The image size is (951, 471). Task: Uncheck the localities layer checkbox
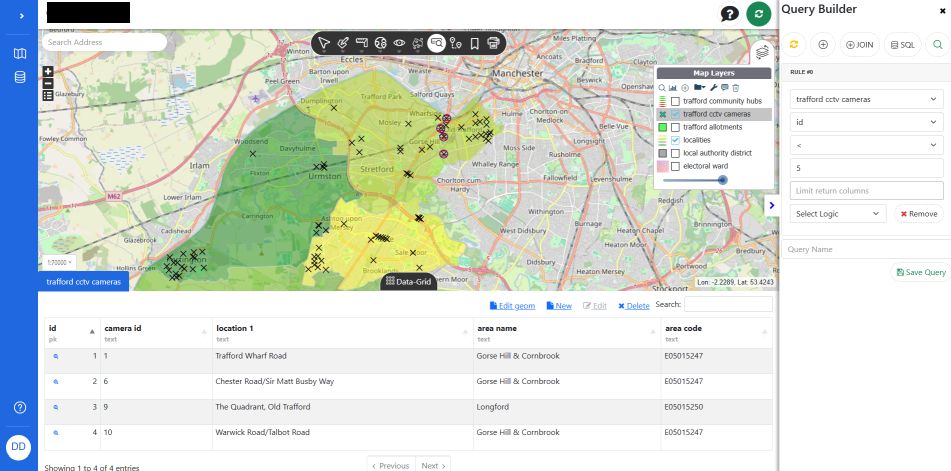coord(675,140)
